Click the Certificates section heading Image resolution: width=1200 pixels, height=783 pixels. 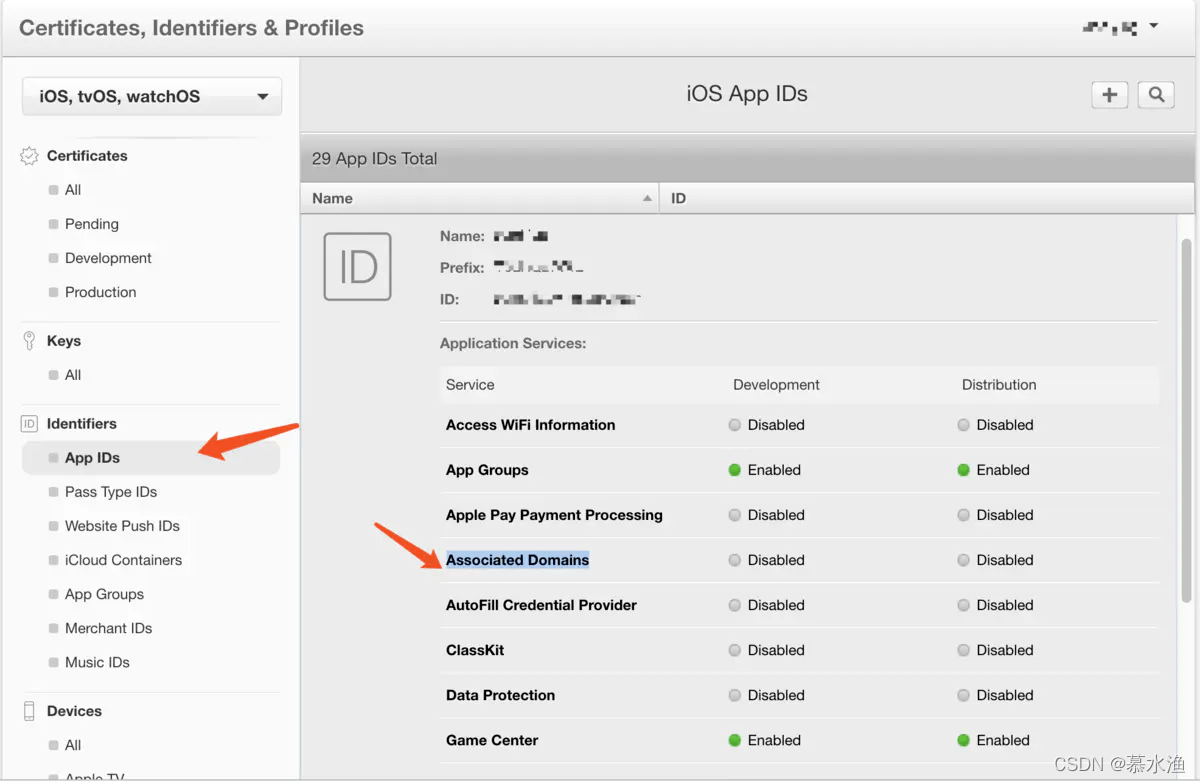pos(87,156)
